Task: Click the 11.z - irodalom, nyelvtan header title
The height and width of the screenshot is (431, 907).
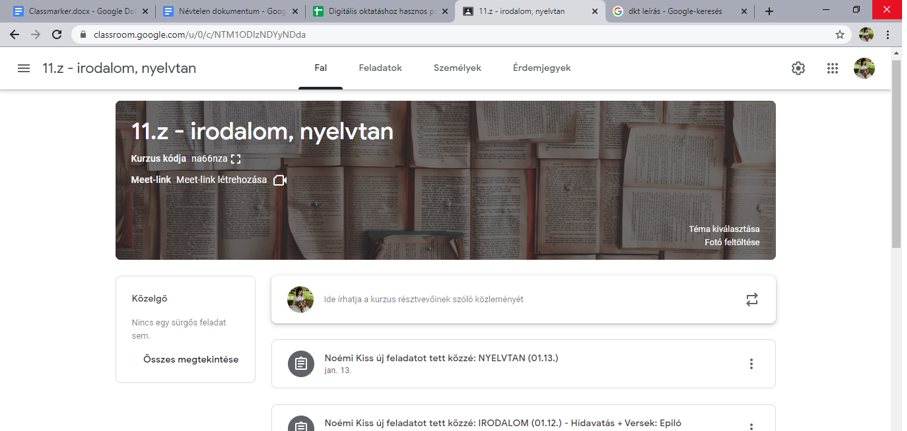Action: (x=119, y=68)
